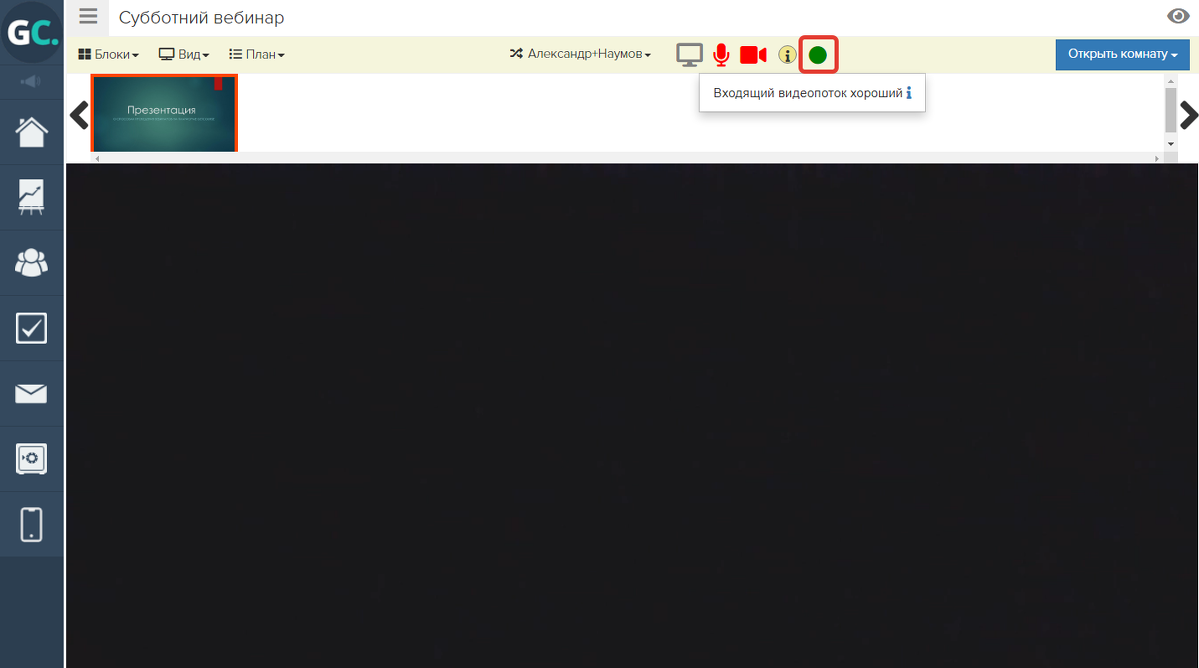Toggle the red microphone
The height and width of the screenshot is (668, 1199).
[x=721, y=55]
